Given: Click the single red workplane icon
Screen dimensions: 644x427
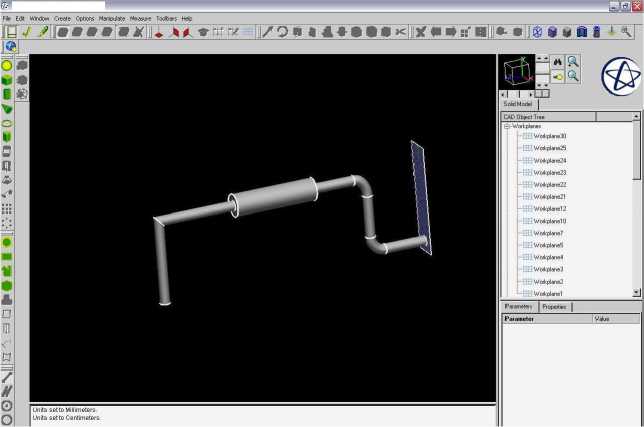Looking at the screenshot, I should pyautogui.click(x=159, y=32).
